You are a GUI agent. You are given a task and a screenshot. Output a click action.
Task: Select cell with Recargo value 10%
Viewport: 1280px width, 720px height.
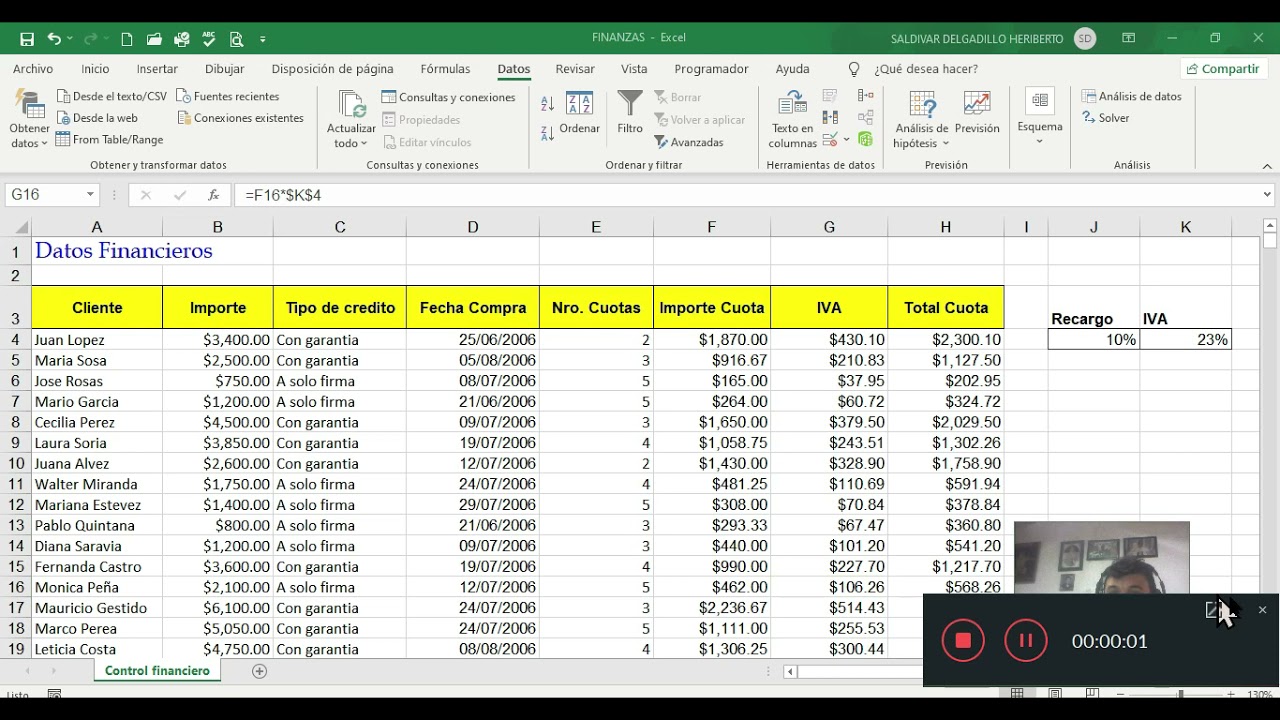(x=1094, y=340)
